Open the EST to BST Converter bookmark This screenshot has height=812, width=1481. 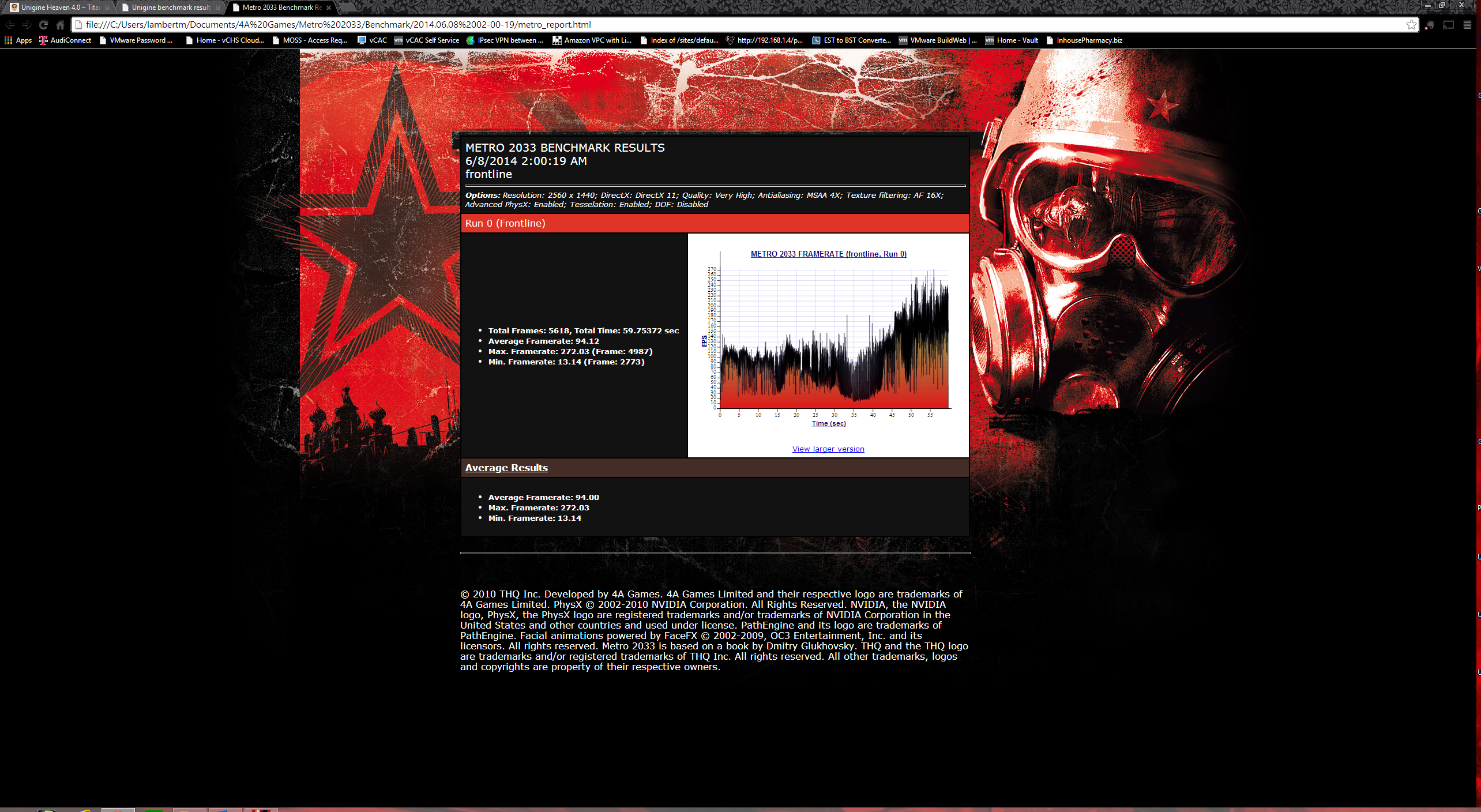point(851,40)
